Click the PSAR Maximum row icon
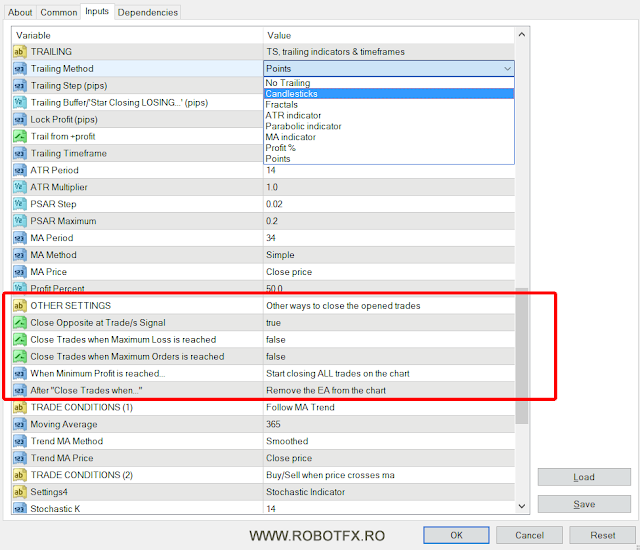 click(x=19, y=221)
